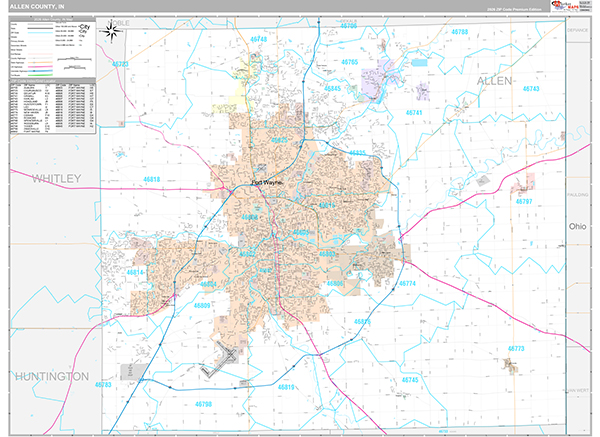Select the Fort Wayne city label
This screenshot has height=437, width=600.
267,183
